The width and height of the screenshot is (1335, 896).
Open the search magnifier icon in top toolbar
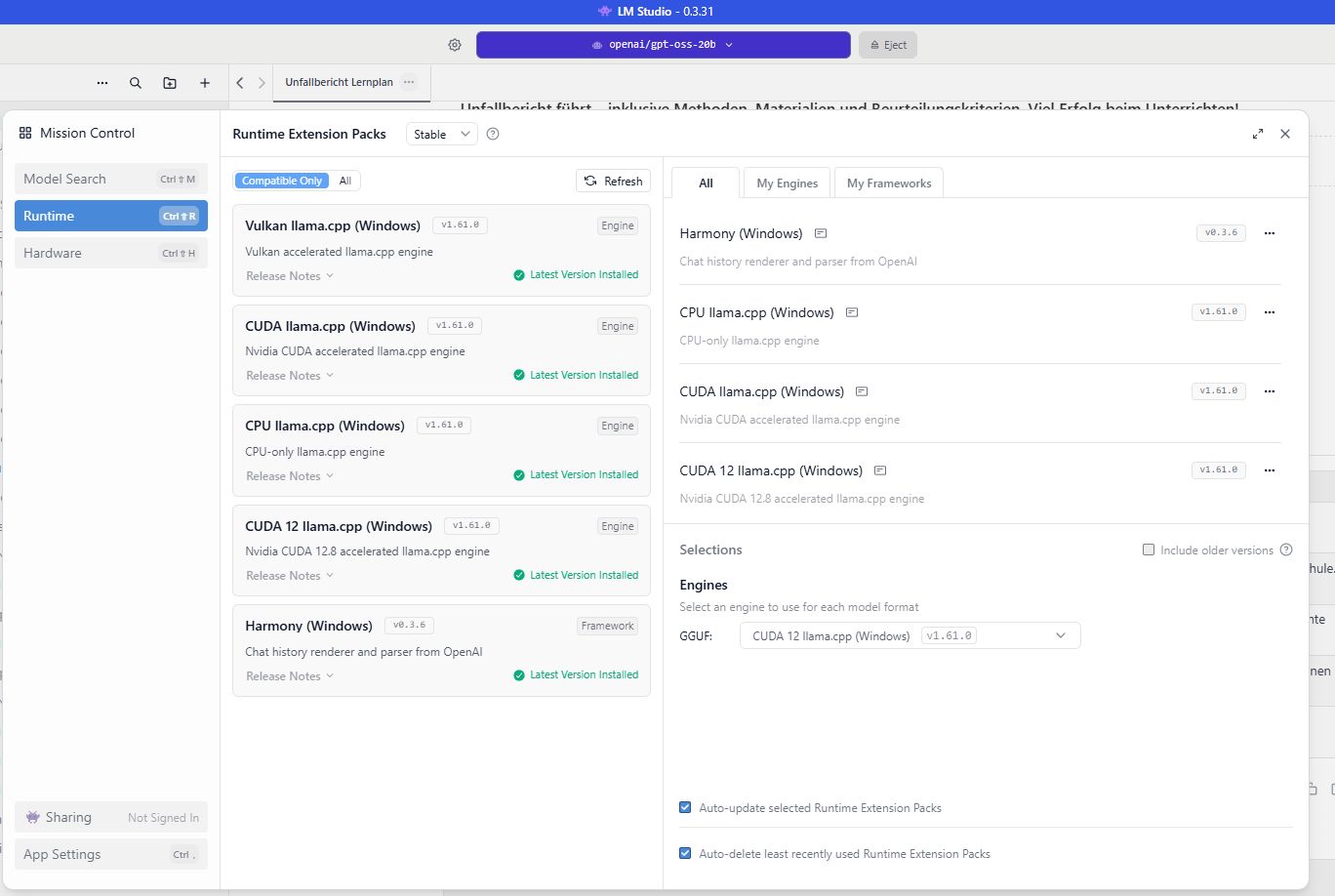click(x=136, y=83)
